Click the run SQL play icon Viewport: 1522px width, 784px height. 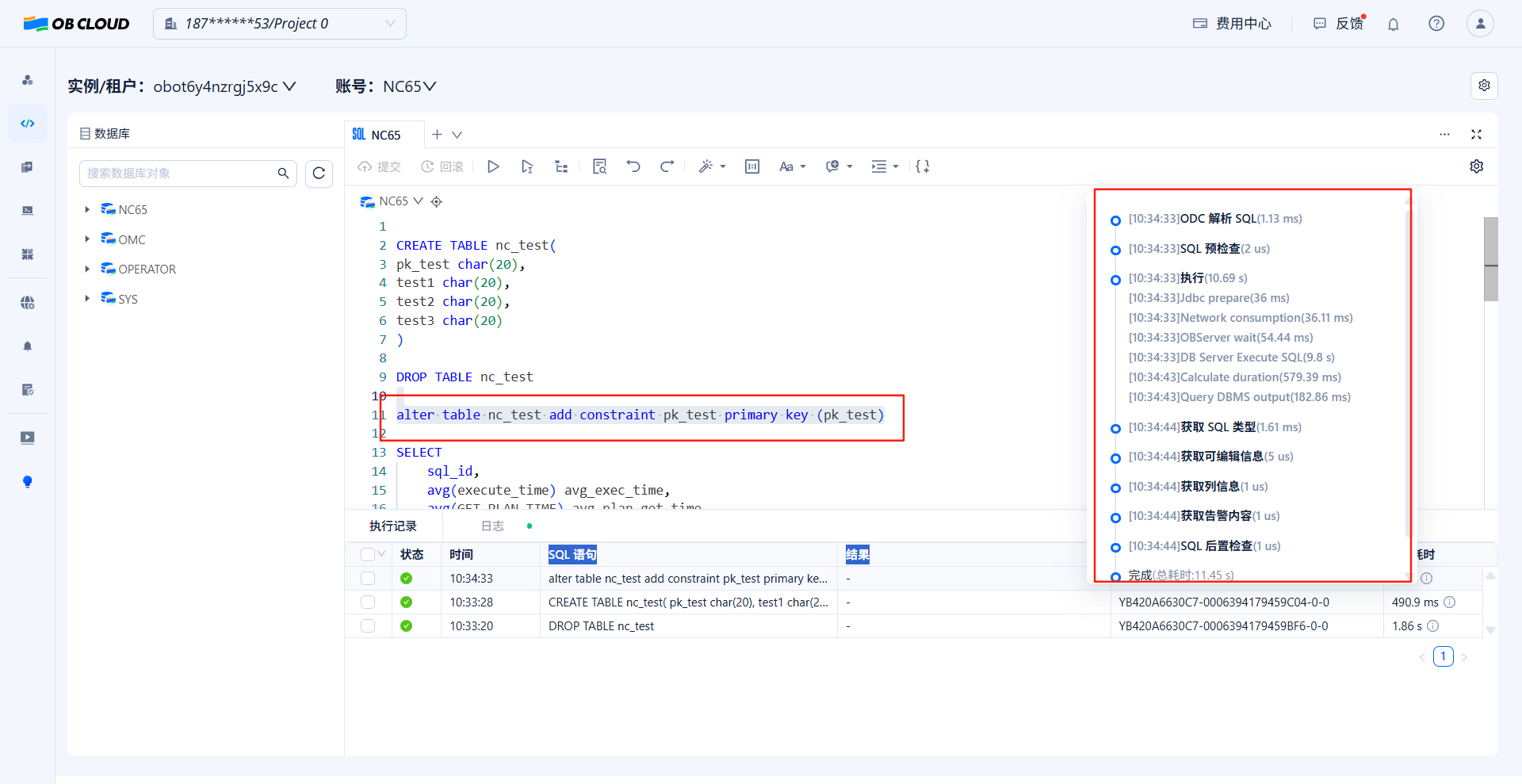(x=493, y=166)
